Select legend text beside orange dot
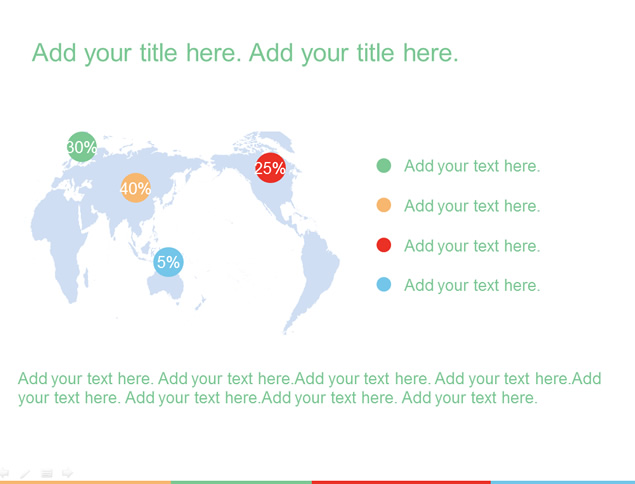The image size is (635, 484). pos(472,206)
